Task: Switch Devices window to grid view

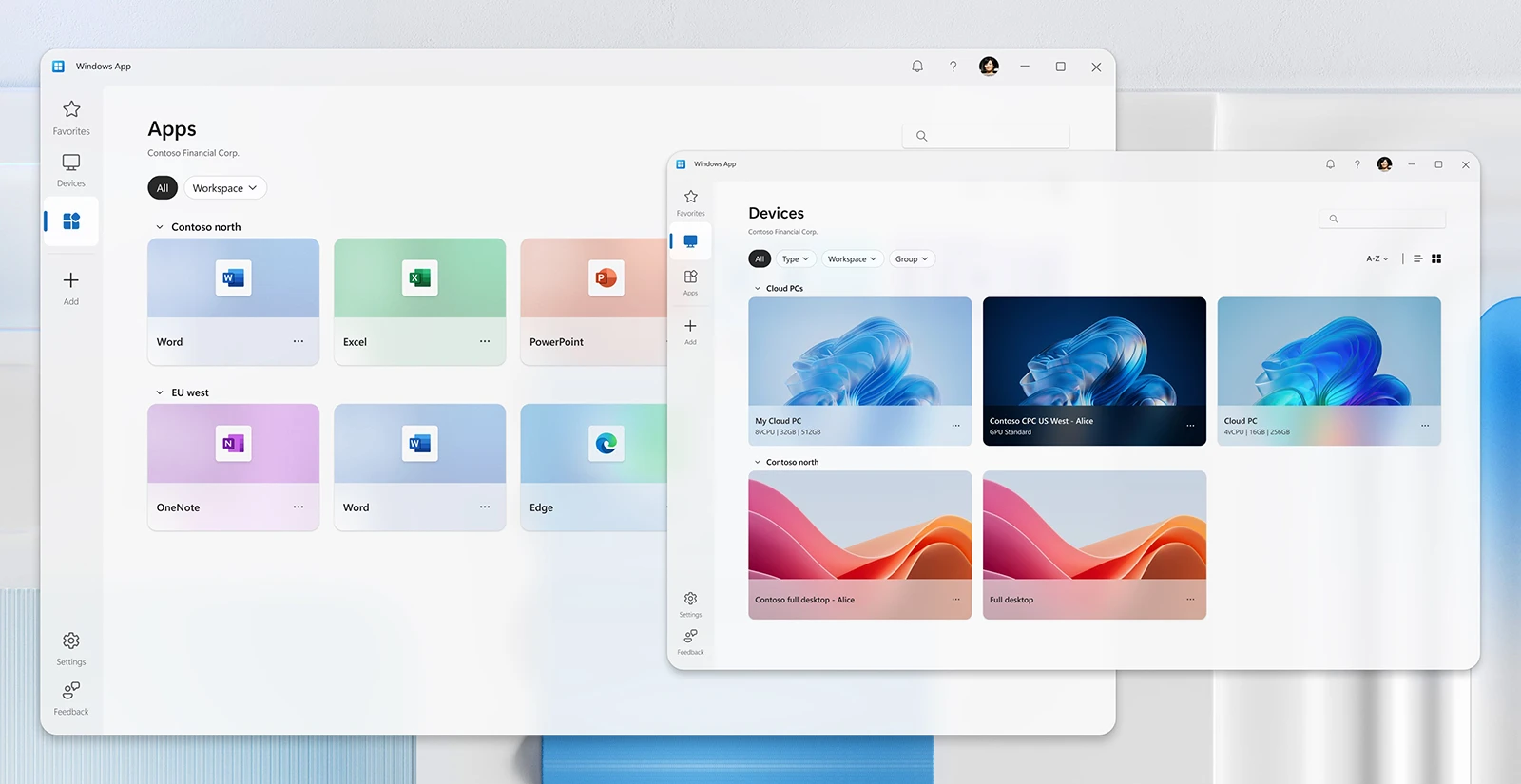Action: click(x=1436, y=258)
